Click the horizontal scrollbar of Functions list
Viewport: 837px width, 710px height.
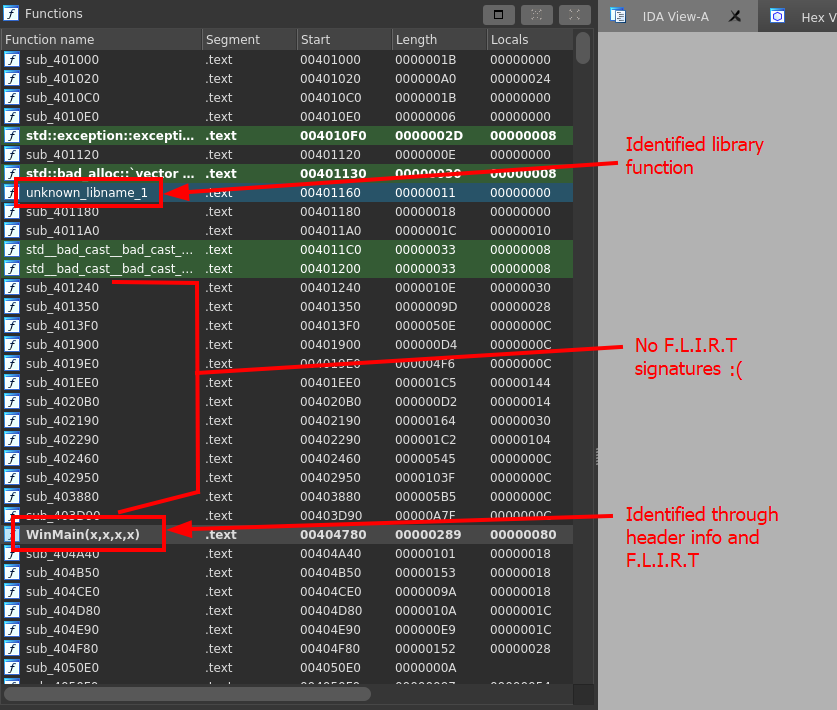click(187, 694)
